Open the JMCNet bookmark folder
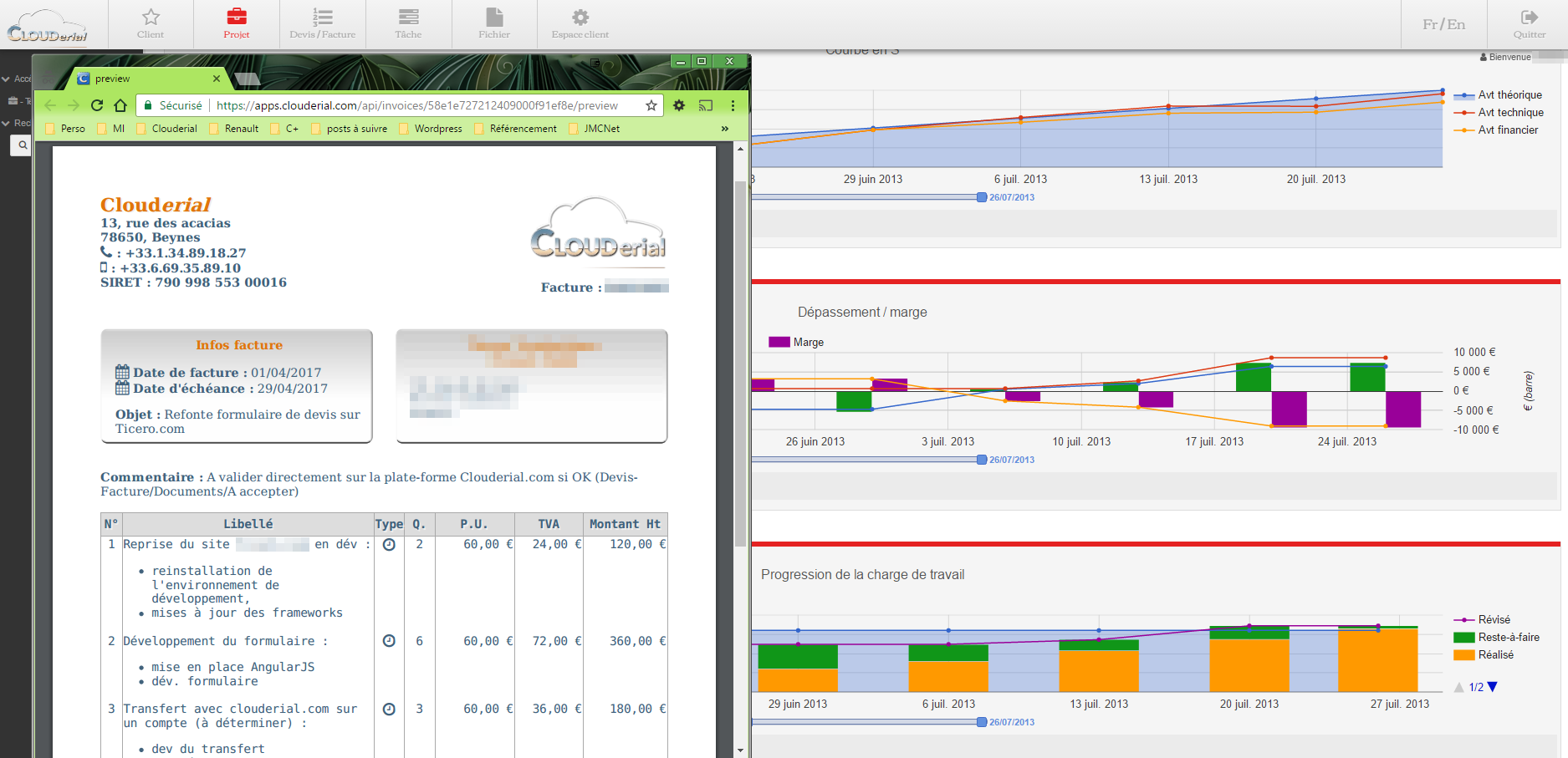This screenshot has height=758, width=1568. pos(594,129)
